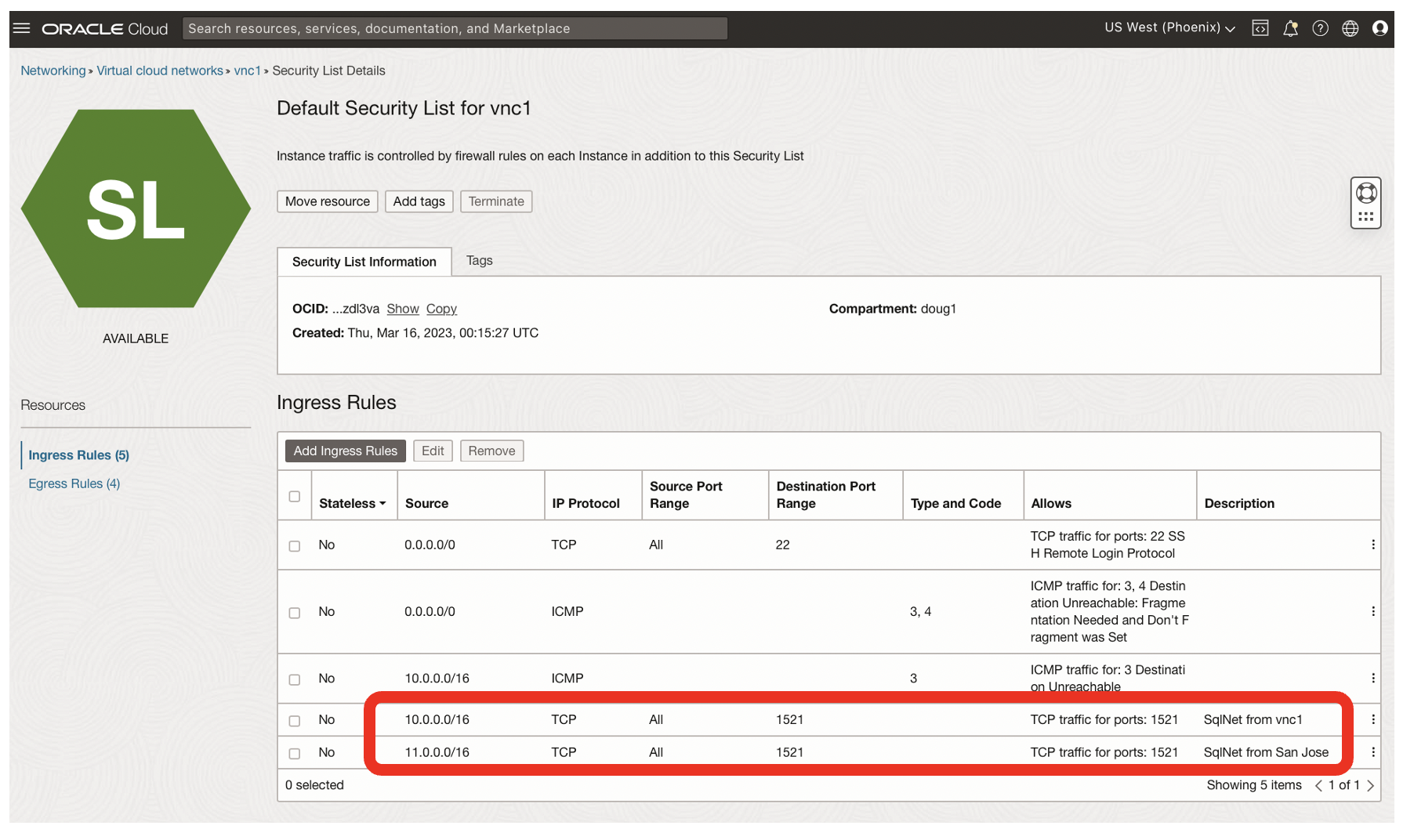Click the Add Ingress Rules button

[345, 451]
